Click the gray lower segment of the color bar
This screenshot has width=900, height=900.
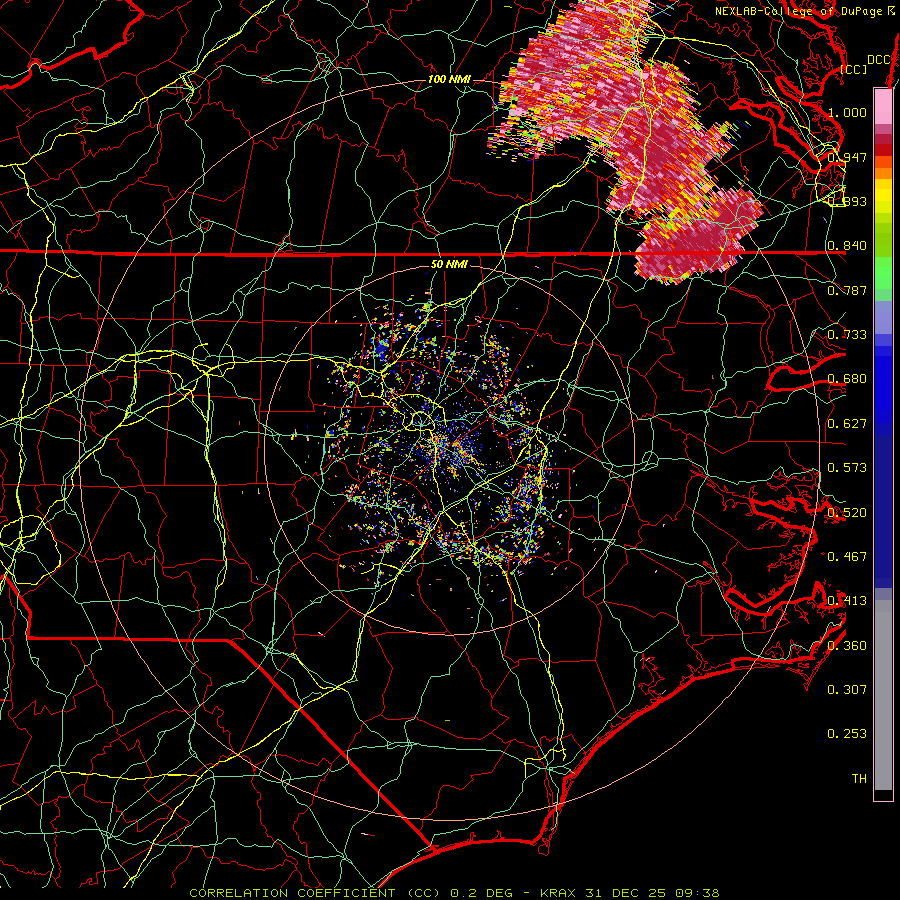(883, 695)
